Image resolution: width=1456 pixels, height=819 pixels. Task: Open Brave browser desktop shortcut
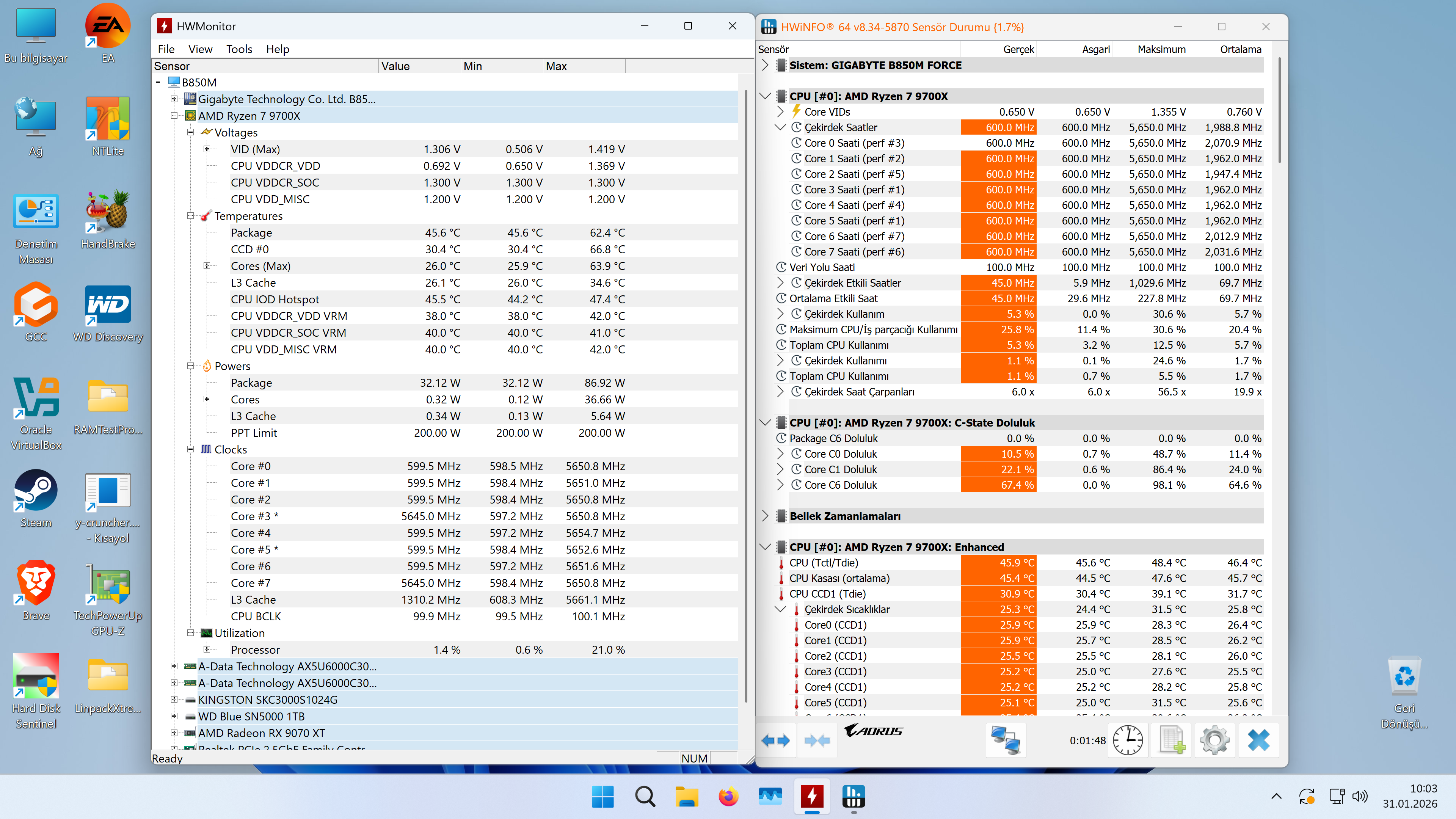[x=36, y=591]
